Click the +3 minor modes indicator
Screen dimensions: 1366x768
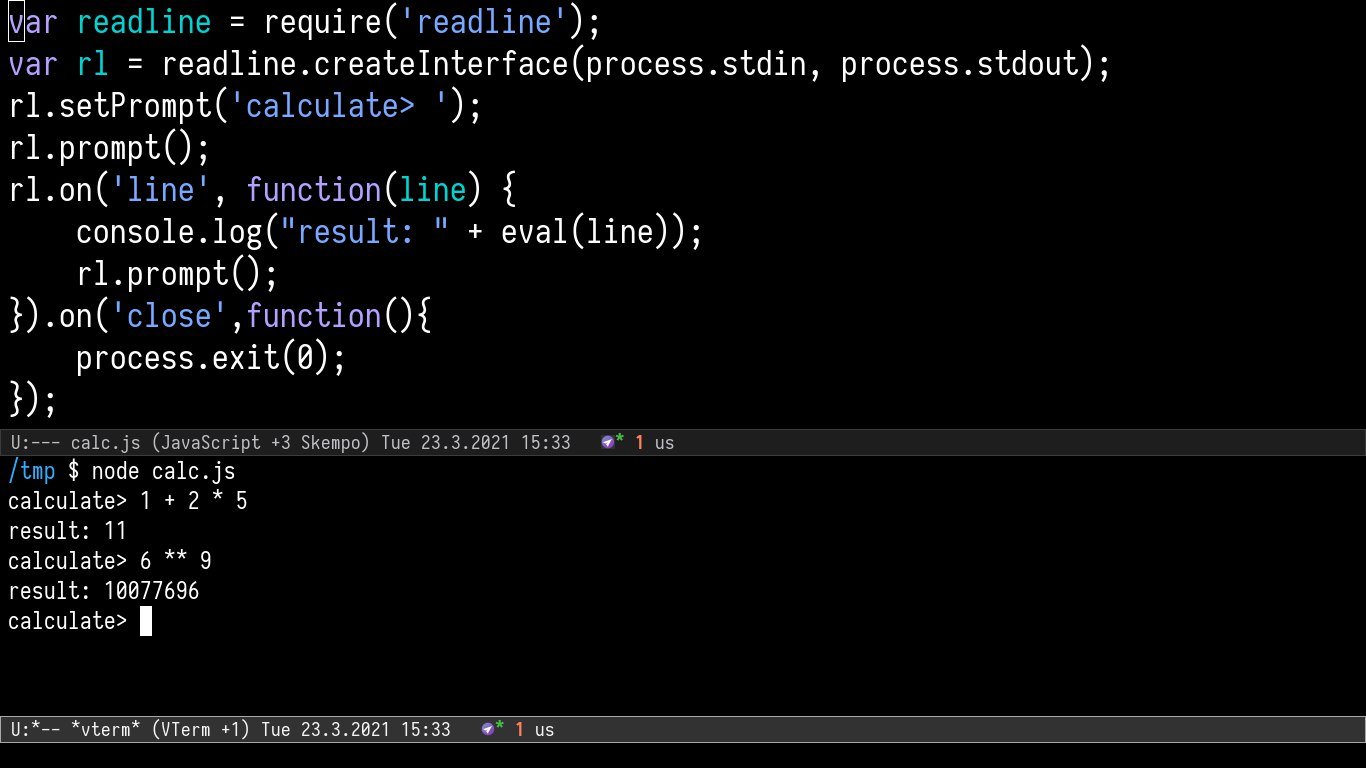[x=280, y=442]
